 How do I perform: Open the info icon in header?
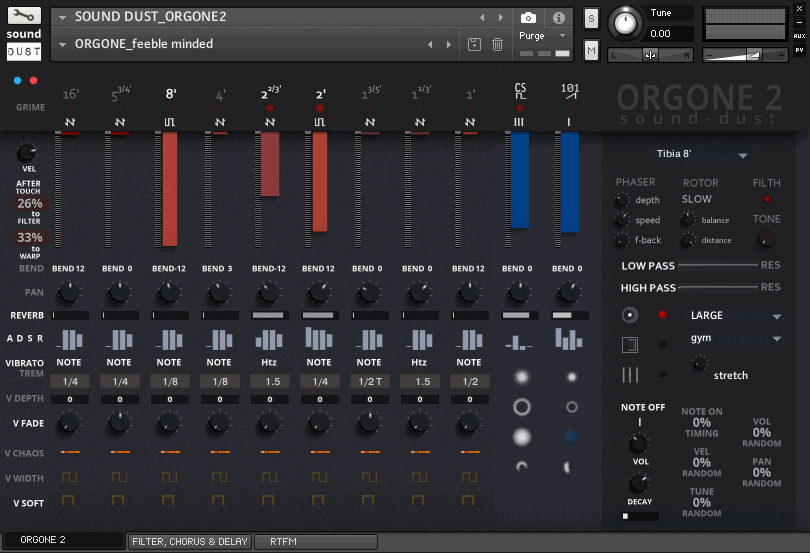click(x=558, y=18)
